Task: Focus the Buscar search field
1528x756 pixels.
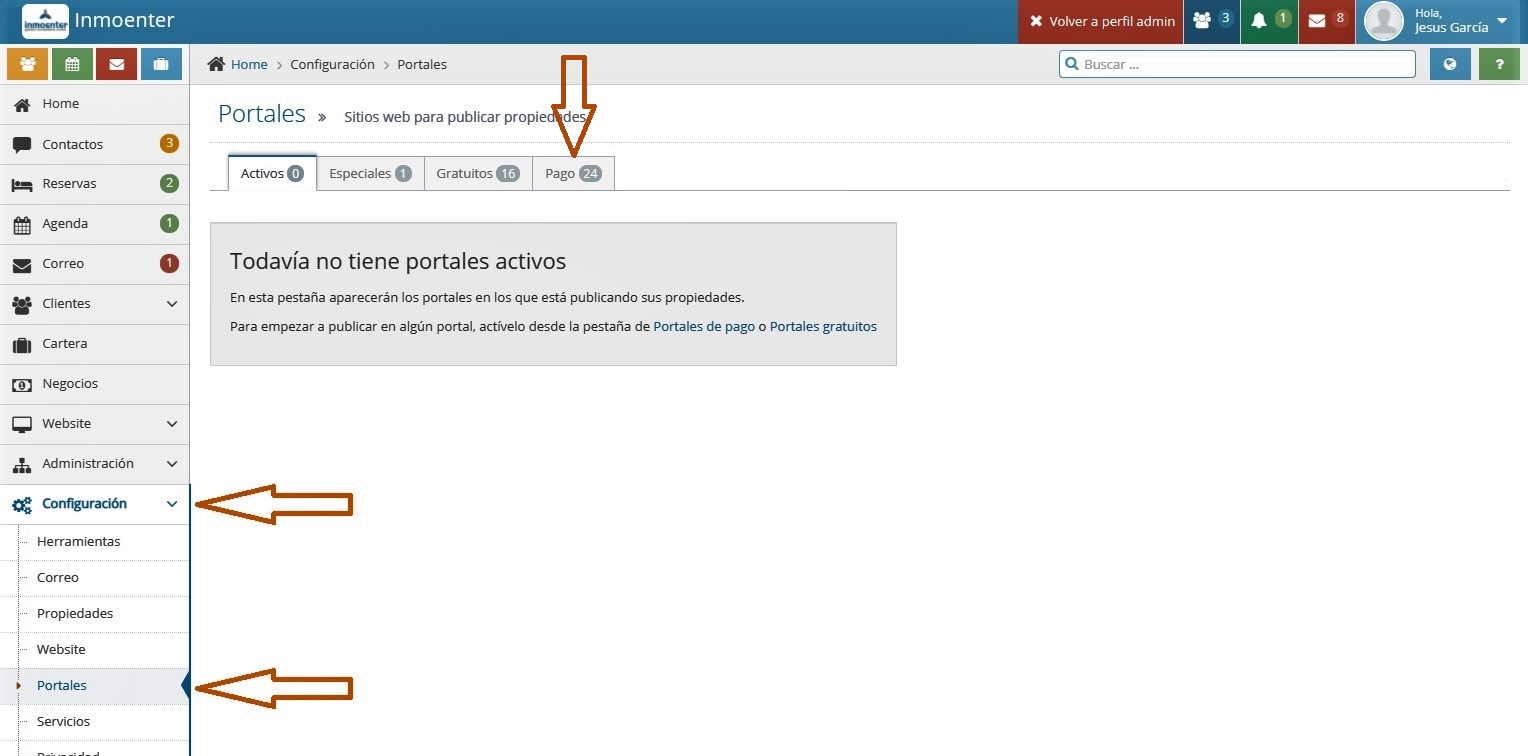Action: [1237, 64]
